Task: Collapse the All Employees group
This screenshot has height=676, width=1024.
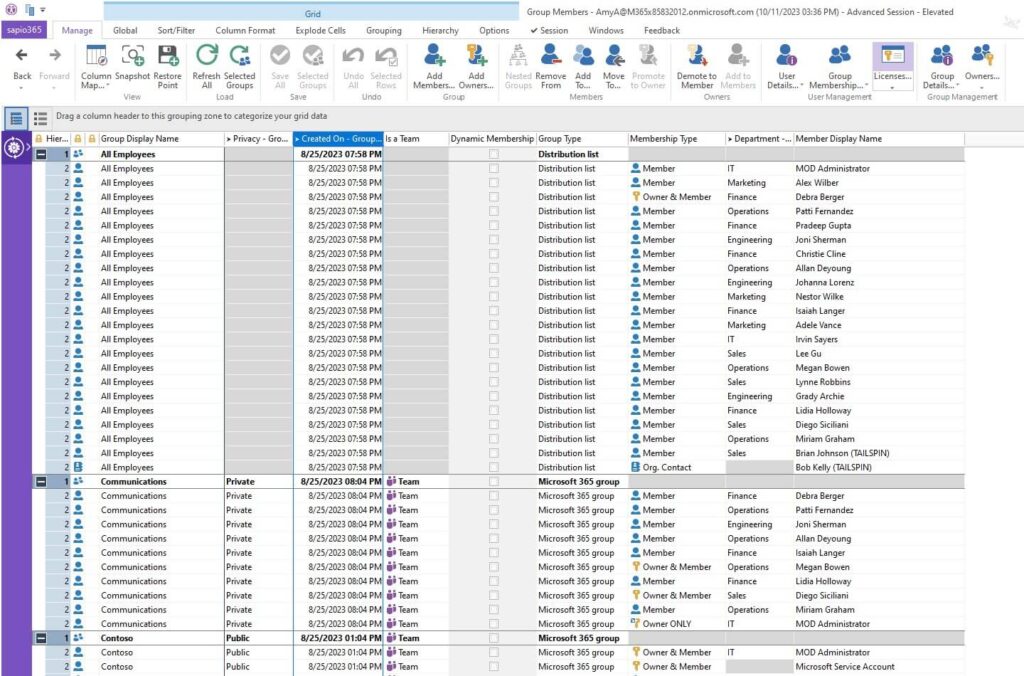Action: click(x=41, y=155)
